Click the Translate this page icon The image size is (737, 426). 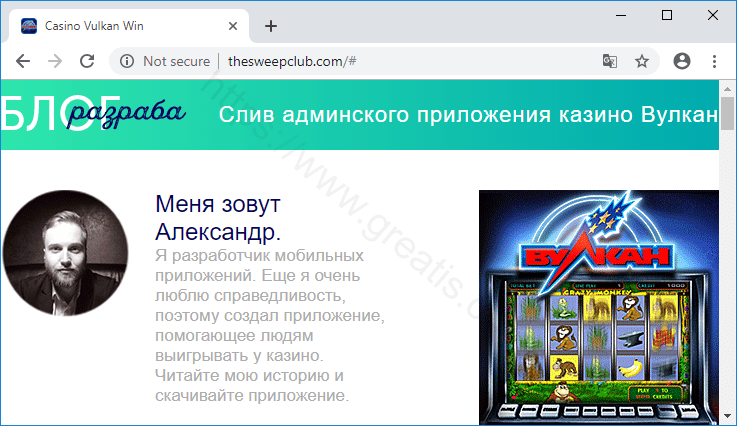point(609,61)
